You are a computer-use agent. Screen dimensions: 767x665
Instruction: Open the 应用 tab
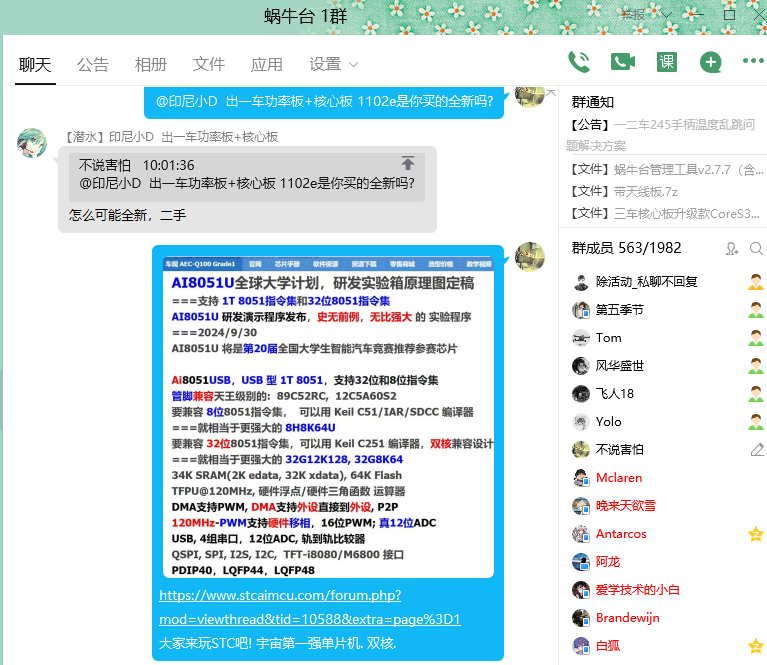267,64
